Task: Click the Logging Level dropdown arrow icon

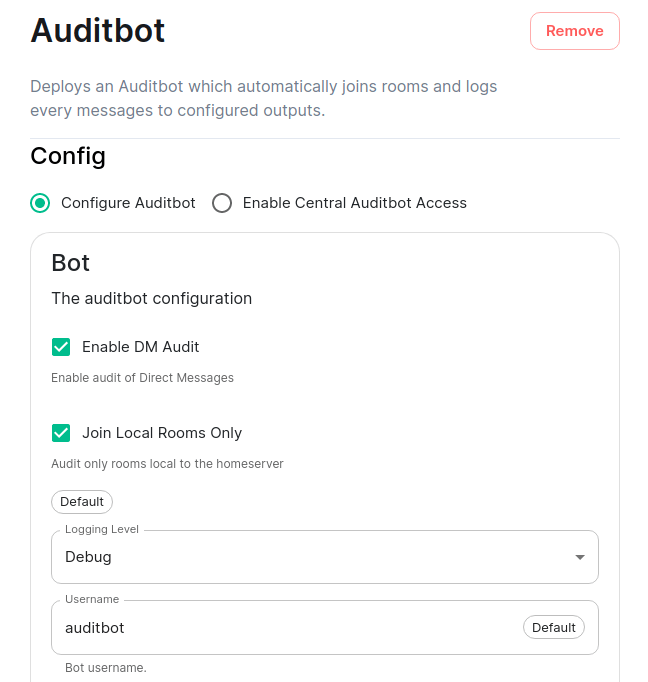Action: [x=579, y=557]
